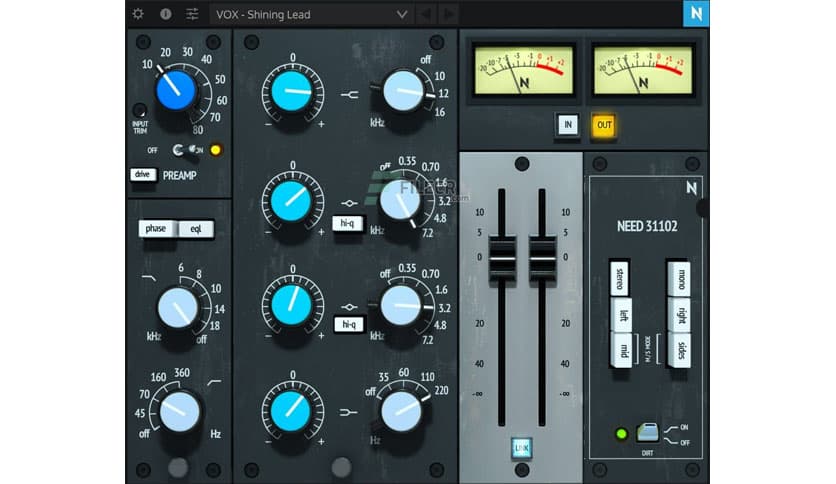Open the preset options sliders icon

(x=192, y=14)
